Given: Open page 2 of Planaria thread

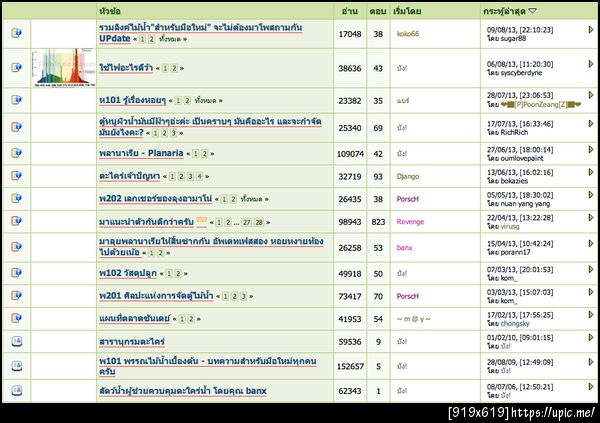Looking at the screenshot, I should (205, 154).
